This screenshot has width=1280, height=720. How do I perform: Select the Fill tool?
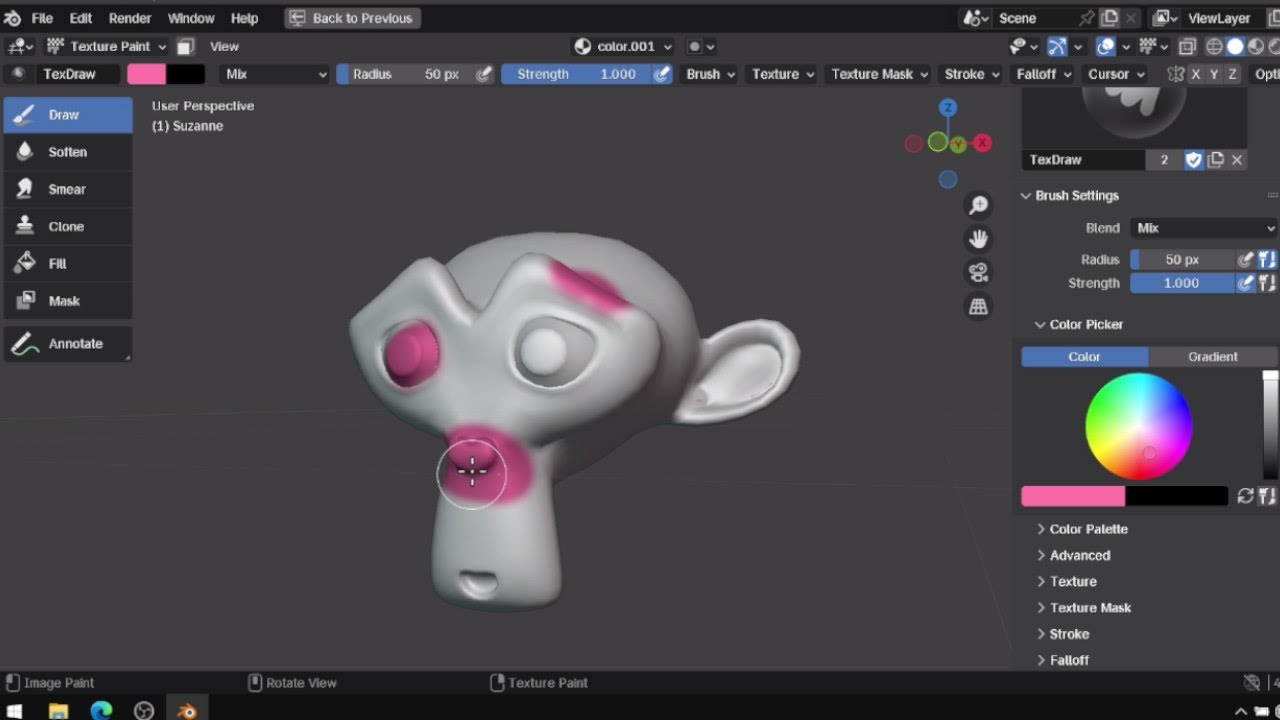click(x=68, y=263)
